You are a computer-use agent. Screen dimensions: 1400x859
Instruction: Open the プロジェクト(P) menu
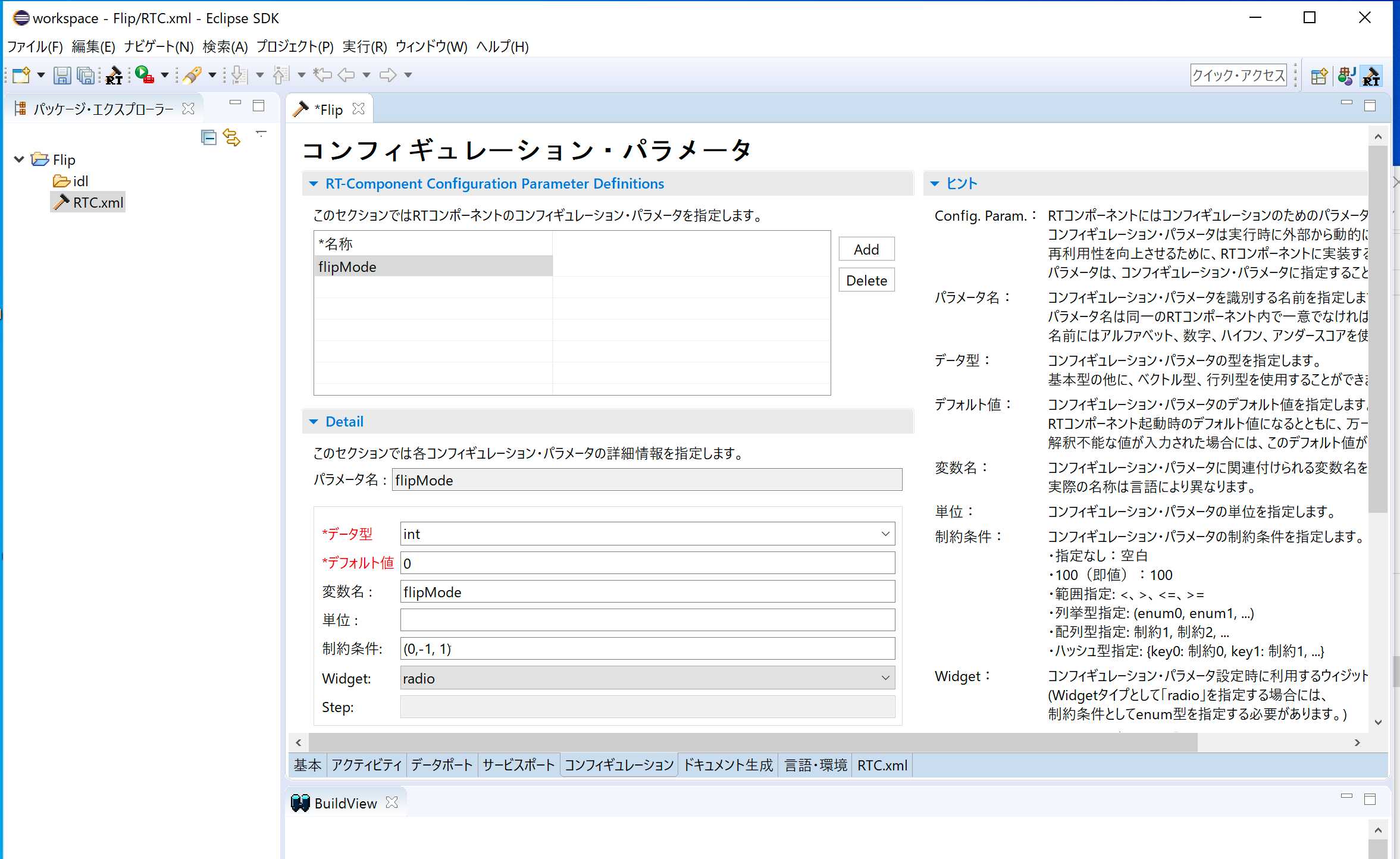pyautogui.click(x=295, y=46)
